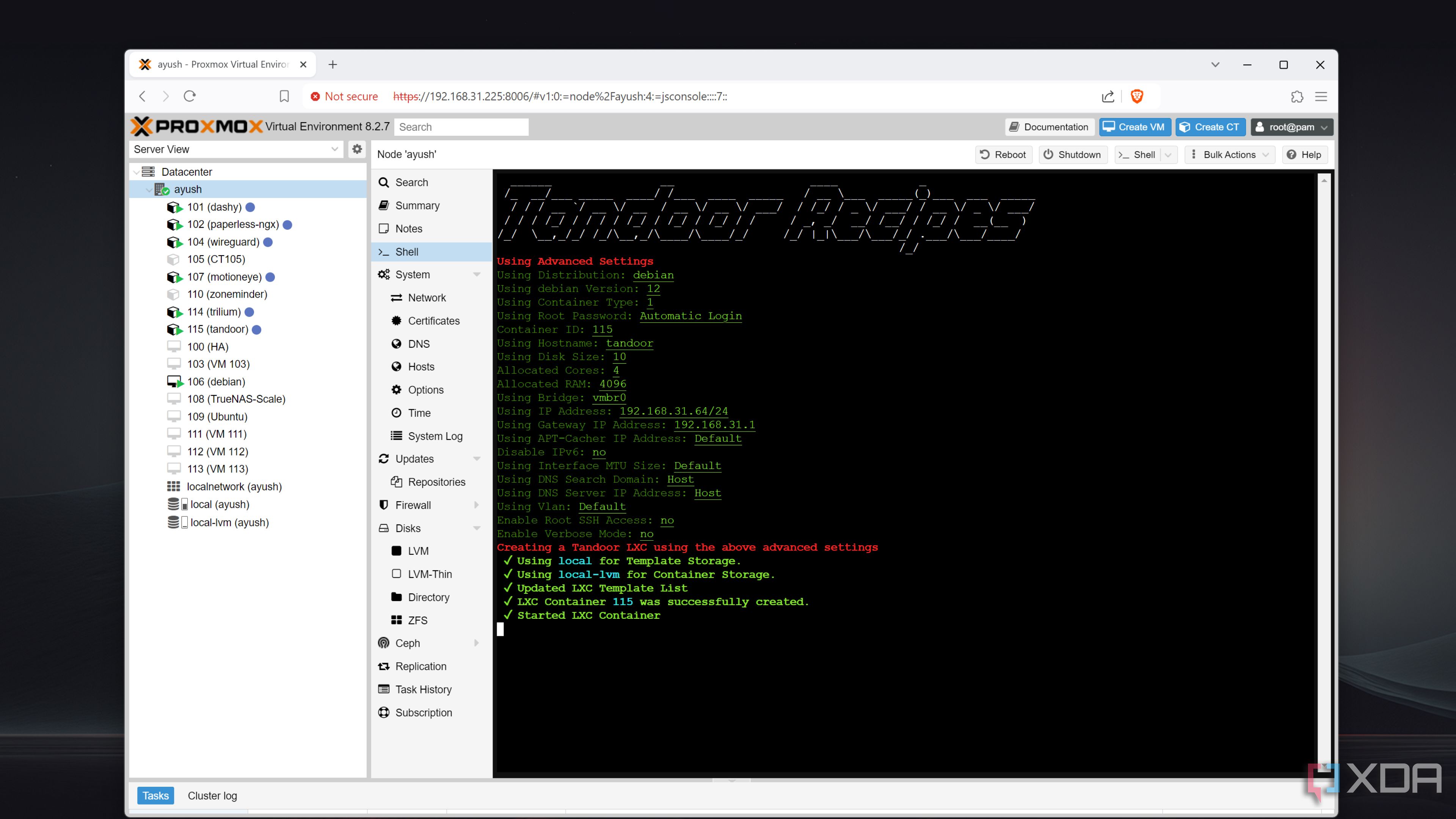Open the Server View dropdown

tap(334, 149)
